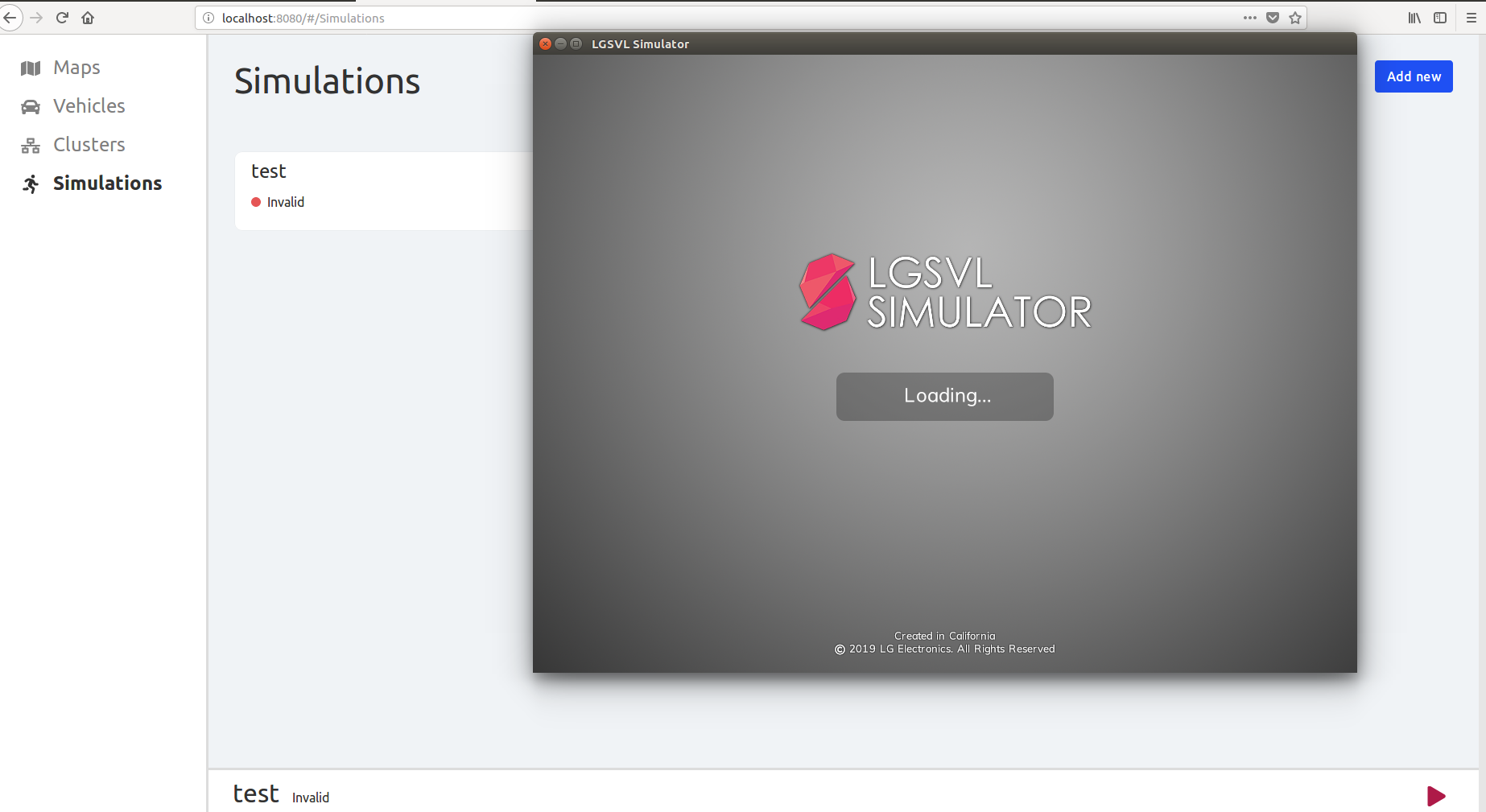
Task: Select the Simulations running-figure icon
Action: click(30, 183)
